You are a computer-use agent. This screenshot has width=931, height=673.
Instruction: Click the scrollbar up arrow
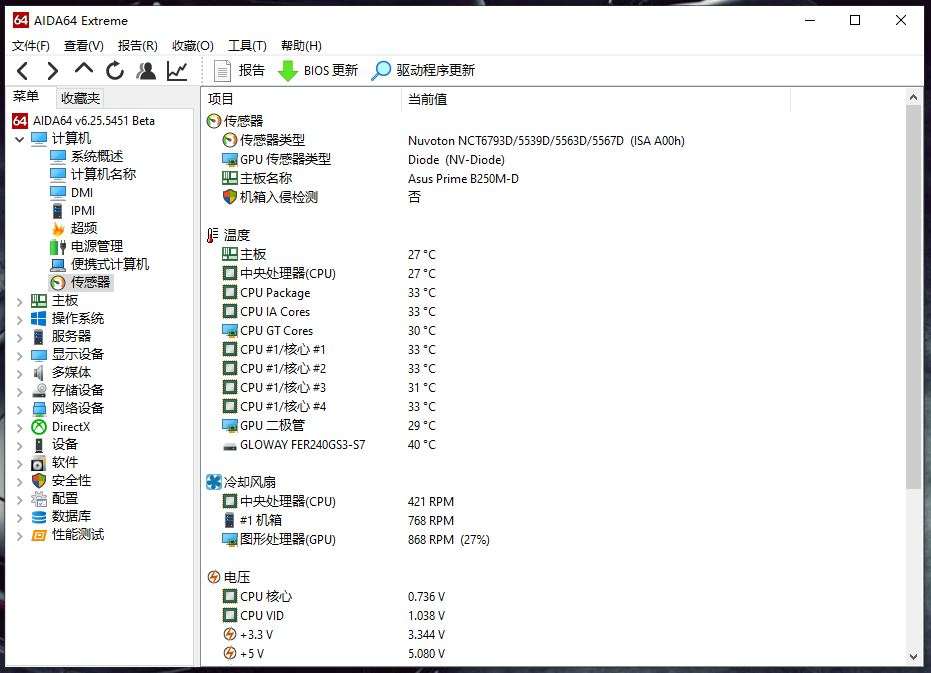click(913, 96)
